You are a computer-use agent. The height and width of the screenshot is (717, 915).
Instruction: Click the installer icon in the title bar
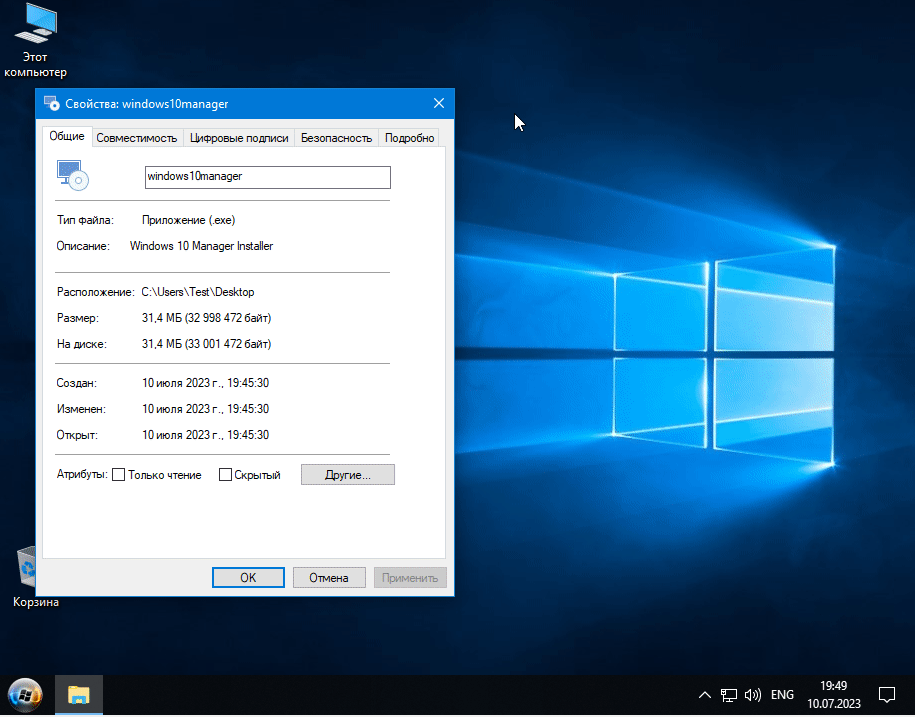pyautogui.click(x=51, y=104)
